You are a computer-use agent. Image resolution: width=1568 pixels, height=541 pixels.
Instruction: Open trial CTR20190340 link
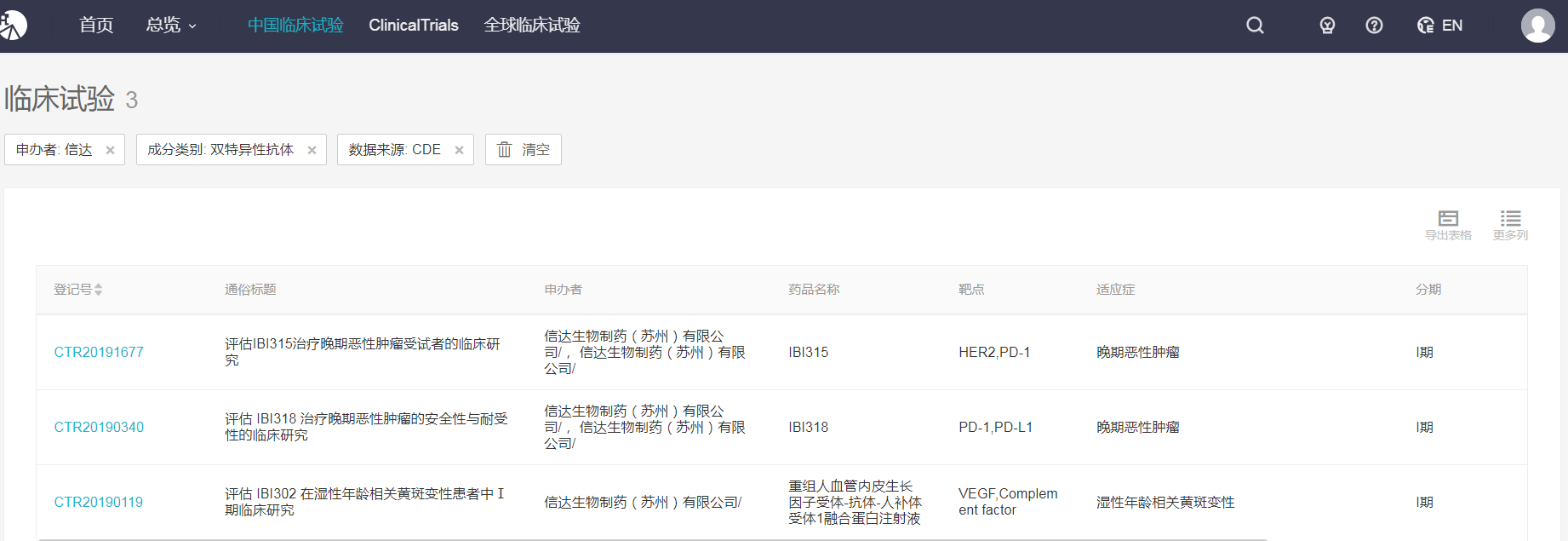[99, 428]
